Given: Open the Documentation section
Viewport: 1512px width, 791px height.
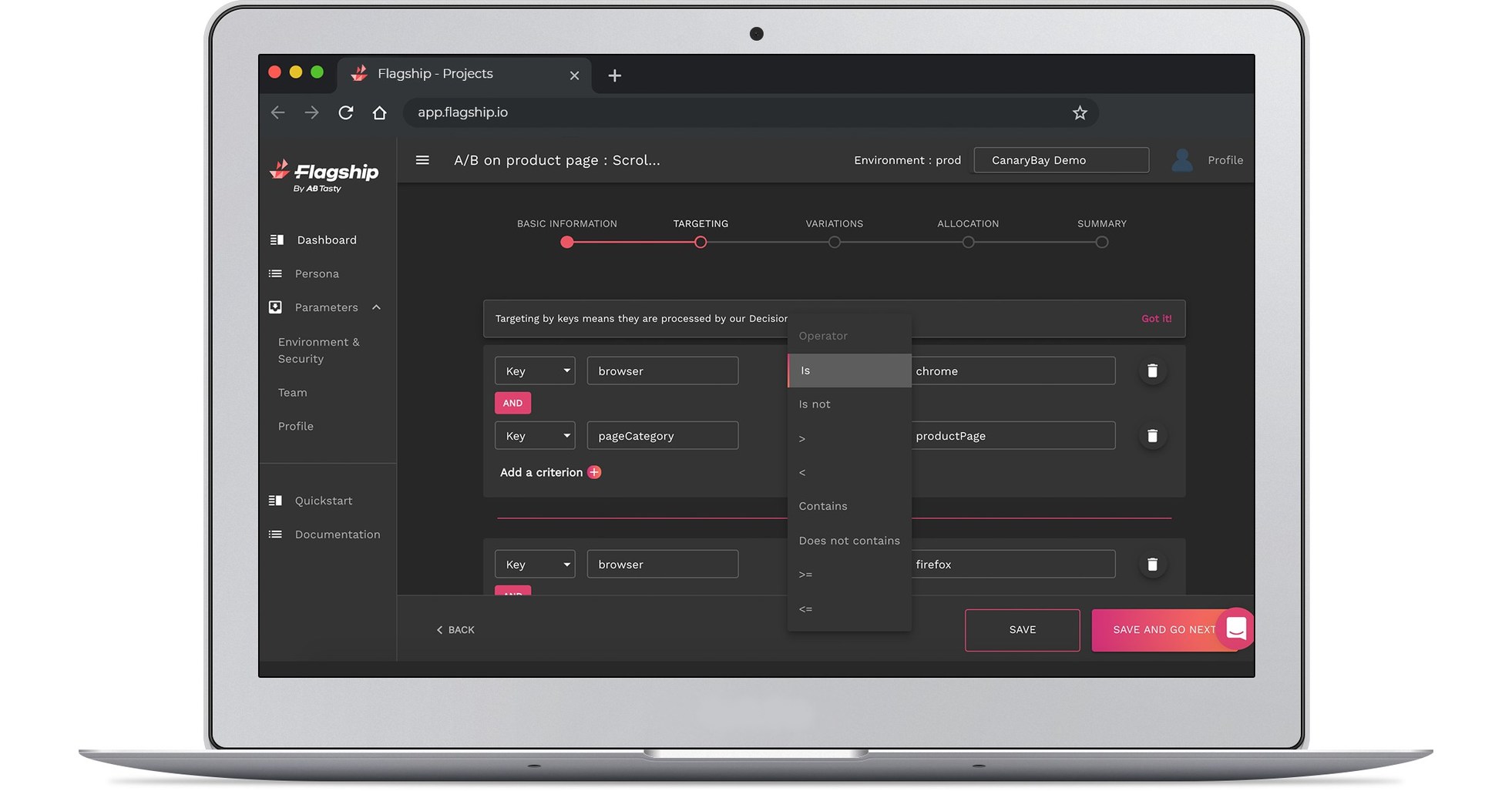Looking at the screenshot, I should coord(337,534).
